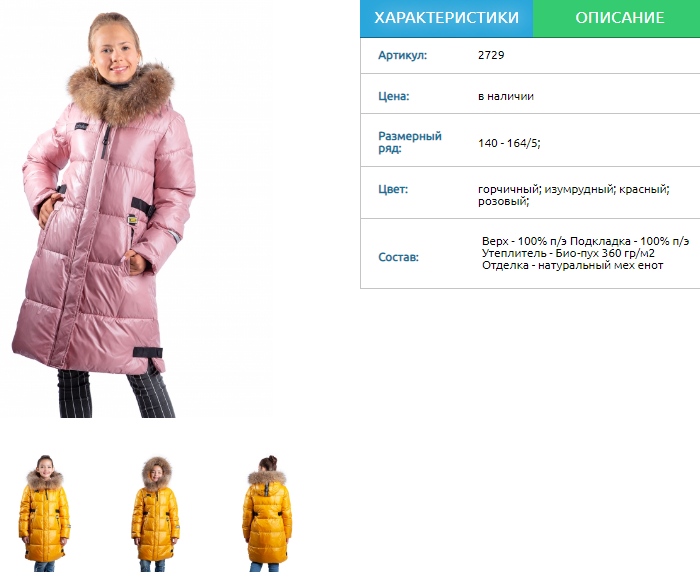
Task: Click the Состав label
Action: tap(398, 257)
